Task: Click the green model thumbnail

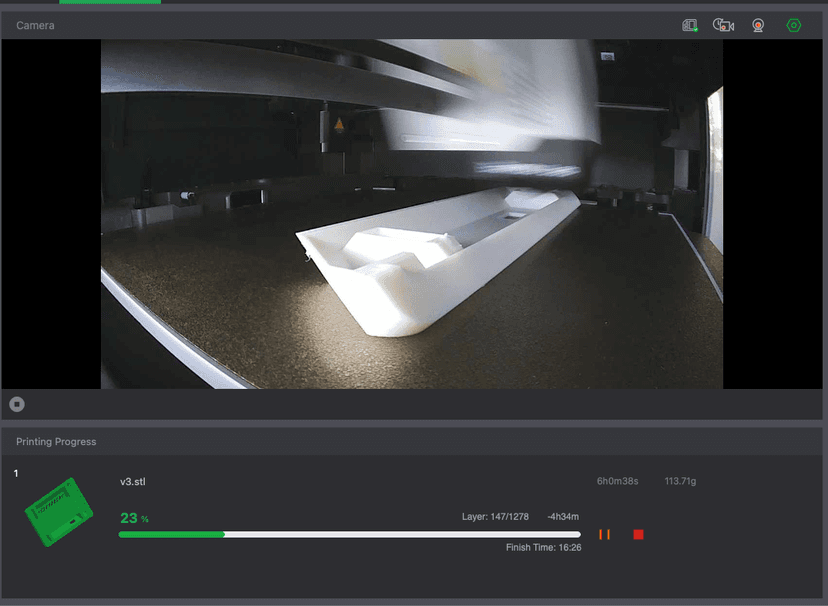Action: 59,512
